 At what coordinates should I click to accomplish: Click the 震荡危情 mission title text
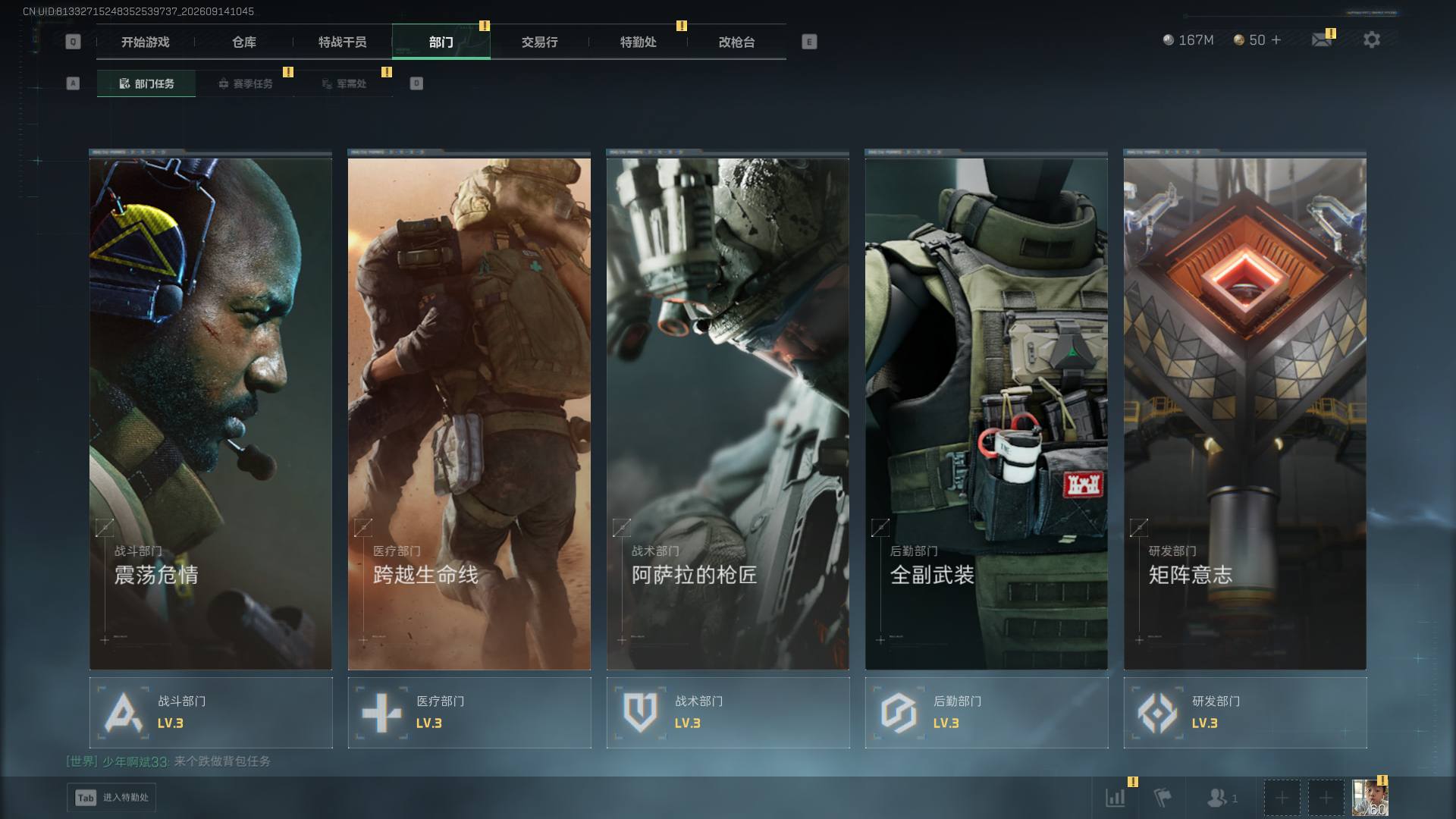click(x=156, y=575)
